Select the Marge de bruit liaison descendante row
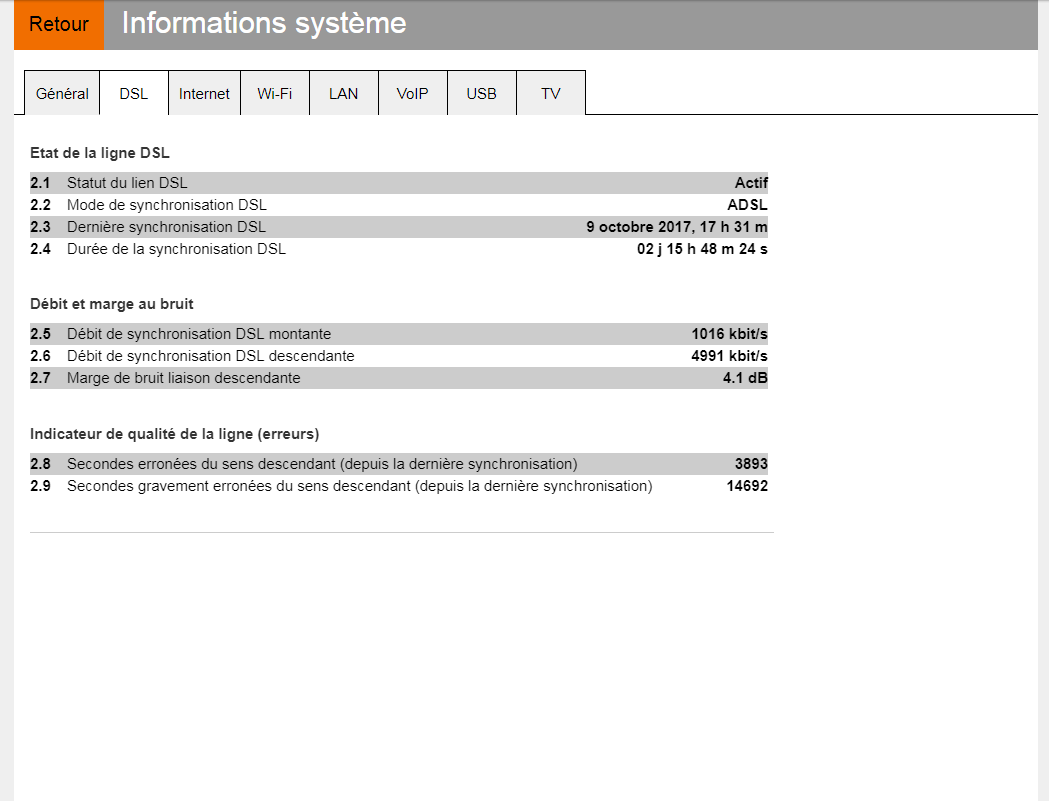This screenshot has height=801, width=1049. pos(183,378)
